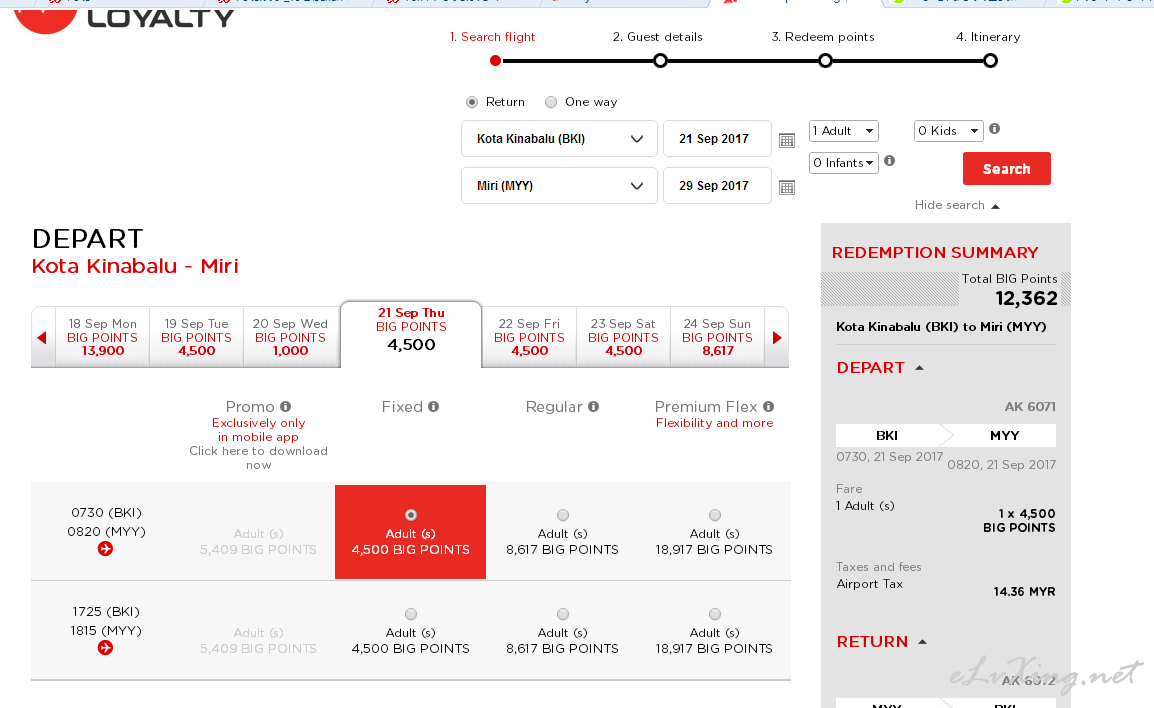Choose the 22 Sep Fri date tab
This screenshot has width=1154, height=708.
[529, 337]
